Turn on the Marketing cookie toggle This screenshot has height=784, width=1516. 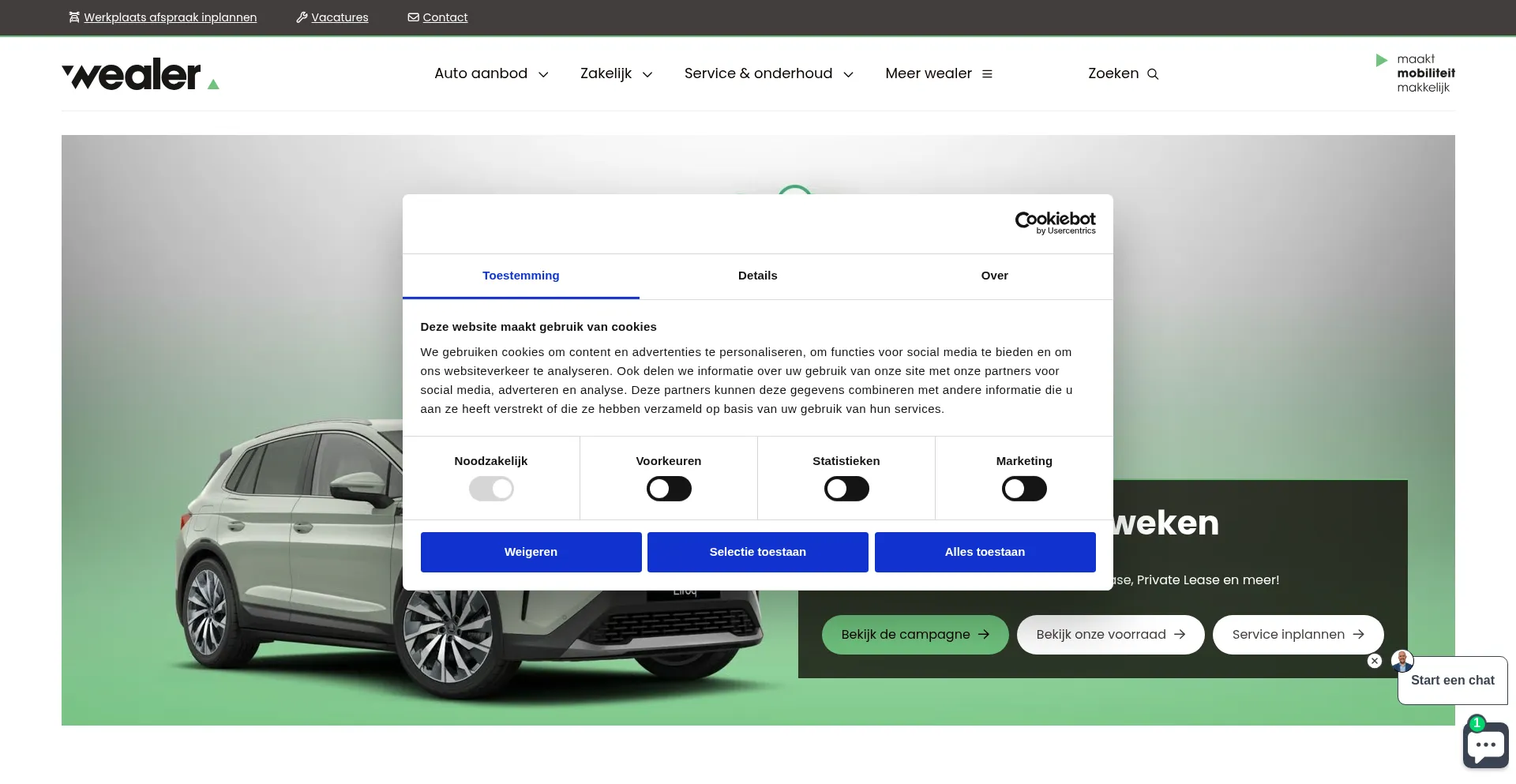[1024, 490]
